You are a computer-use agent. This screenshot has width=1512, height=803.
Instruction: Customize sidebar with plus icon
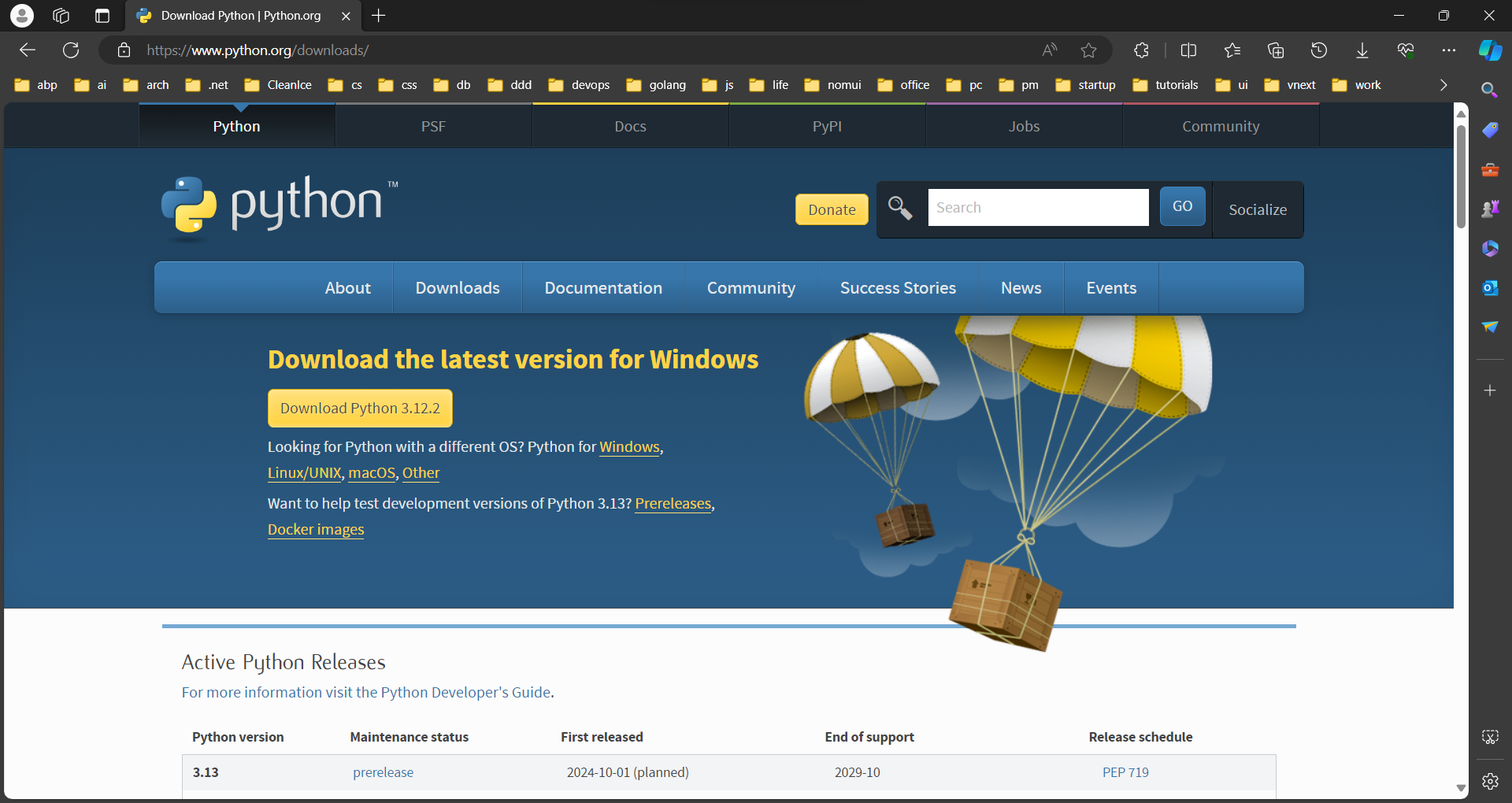(1490, 390)
